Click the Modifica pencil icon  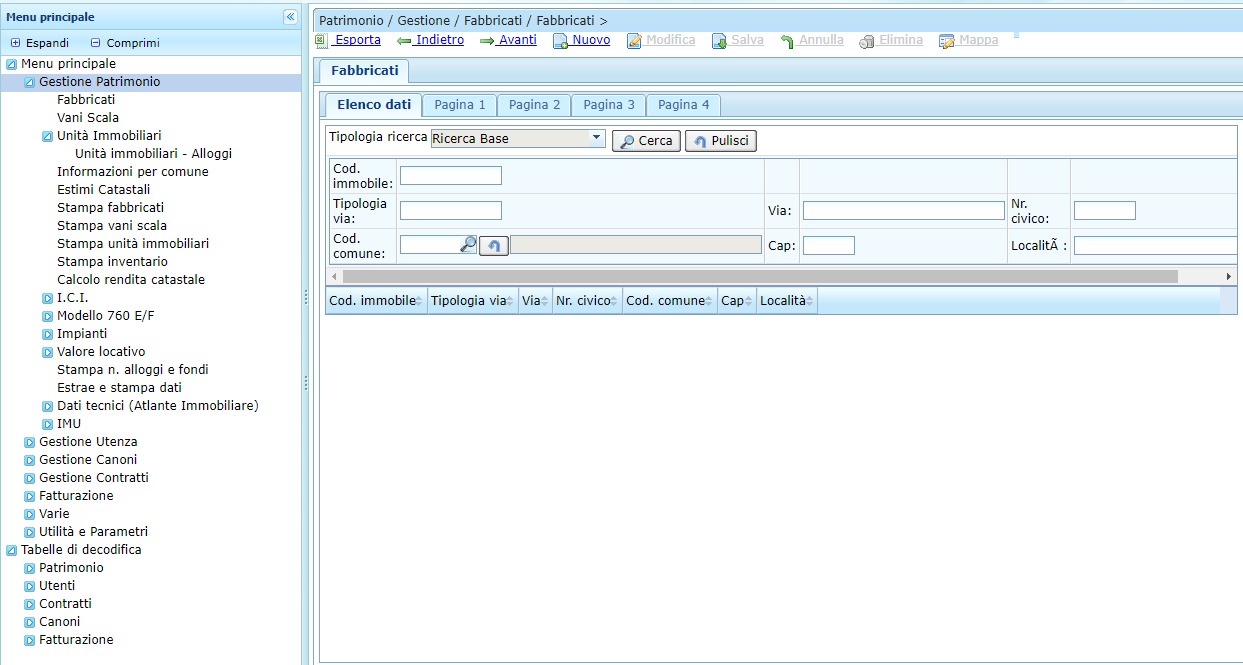coord(634,41)
